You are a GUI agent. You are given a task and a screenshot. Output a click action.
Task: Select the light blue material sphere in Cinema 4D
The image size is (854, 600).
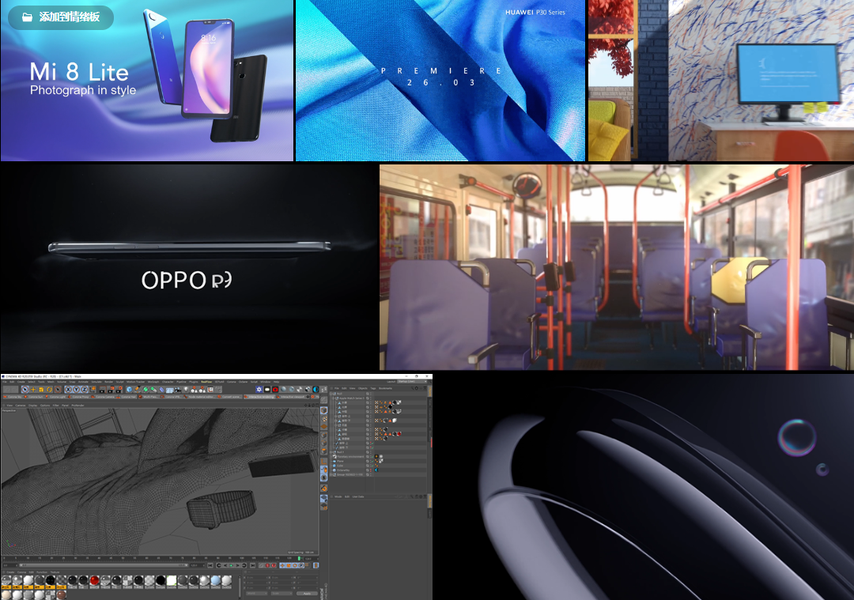pos(216,580)
